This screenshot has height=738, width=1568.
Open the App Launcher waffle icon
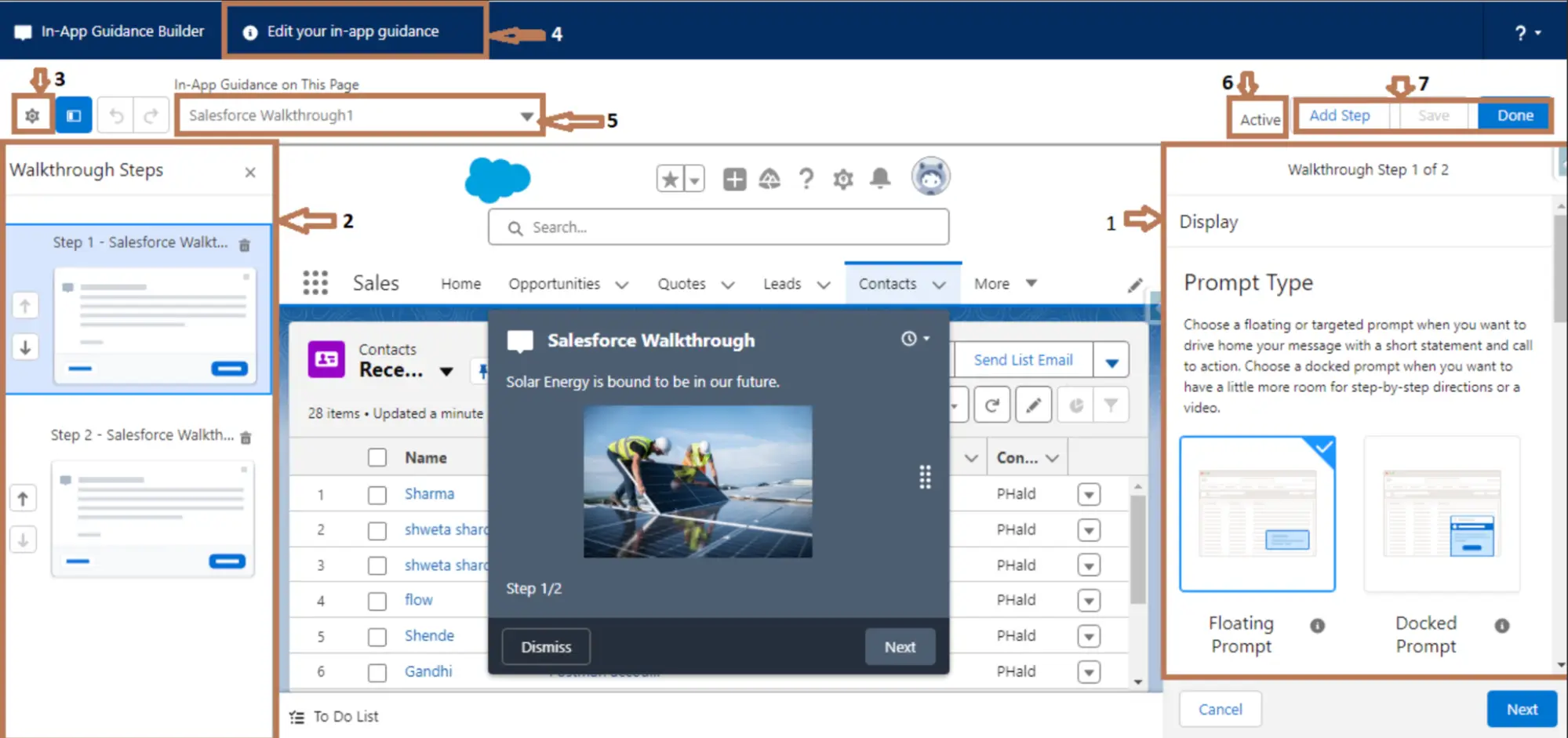[314, 283]
